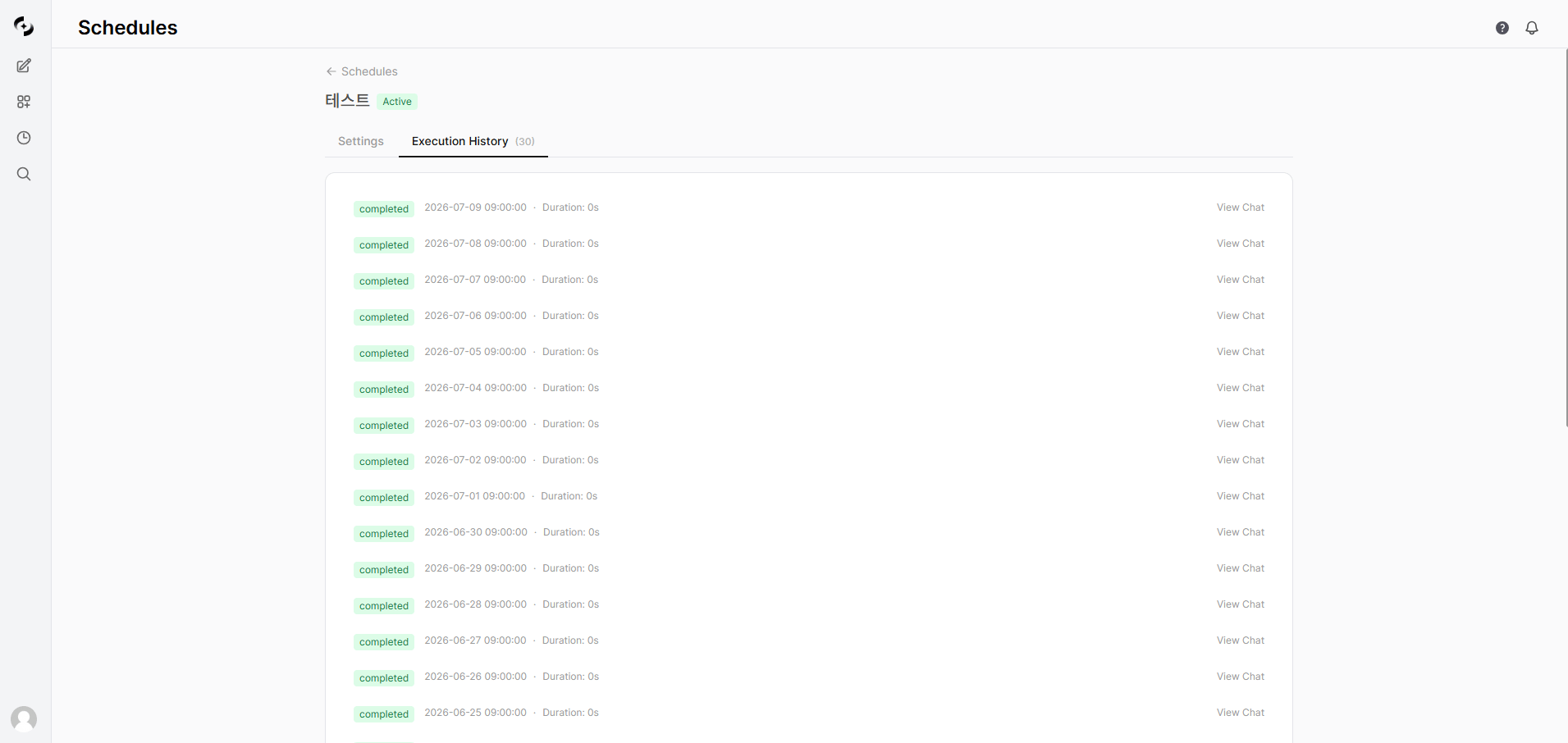The width and height of the screenshot is (1568, 743).
Task: Open the schedules clock icon
Action: (24, 138)
